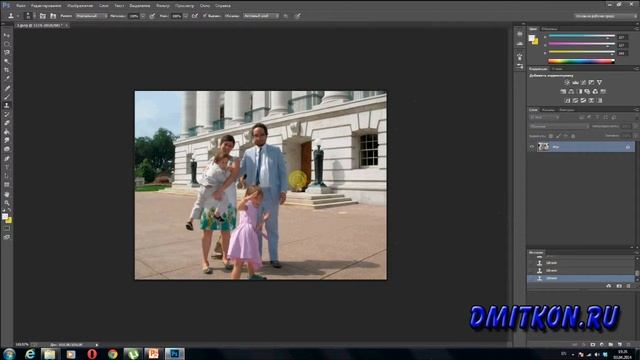
Task: Switch to the Каналы tab
Action: point(548,110)
